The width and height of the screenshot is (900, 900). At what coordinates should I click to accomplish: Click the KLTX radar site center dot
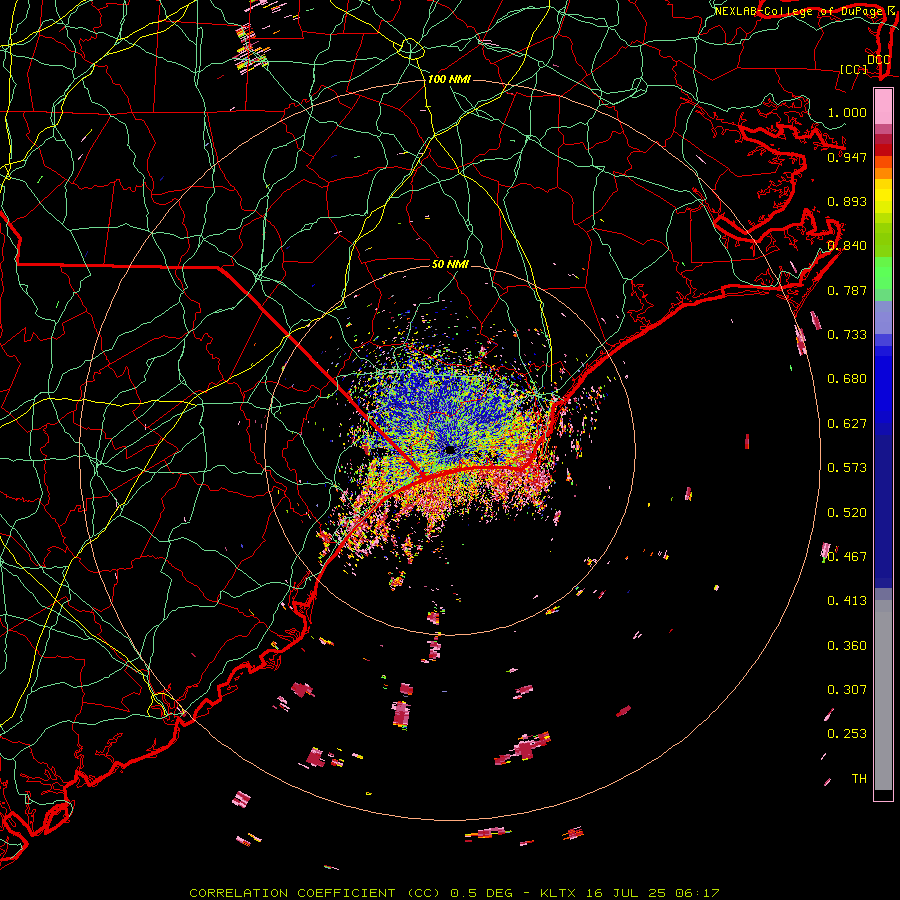[x=450, y=450]
